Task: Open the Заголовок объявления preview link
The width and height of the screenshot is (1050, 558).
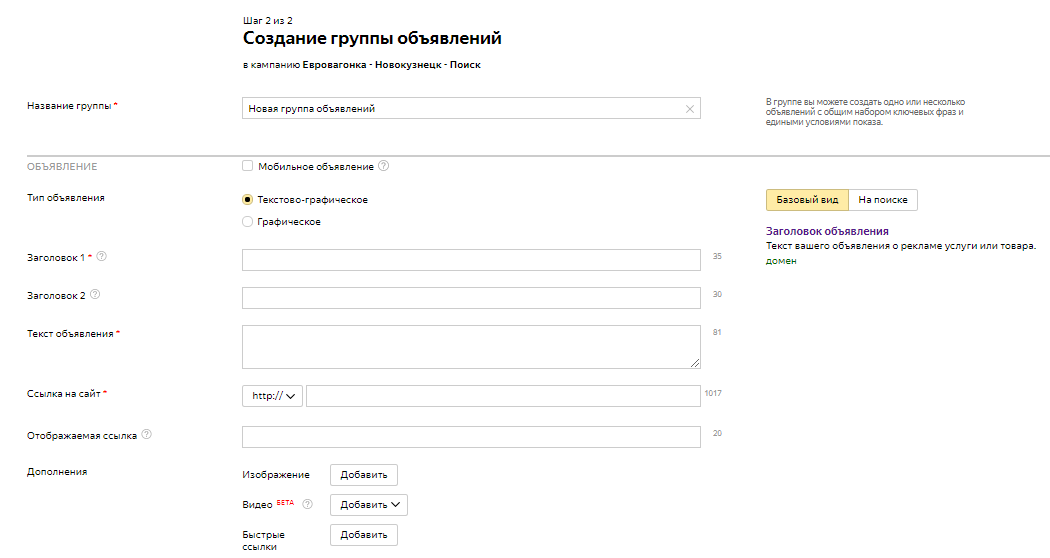Action: [x=827, y=231]
